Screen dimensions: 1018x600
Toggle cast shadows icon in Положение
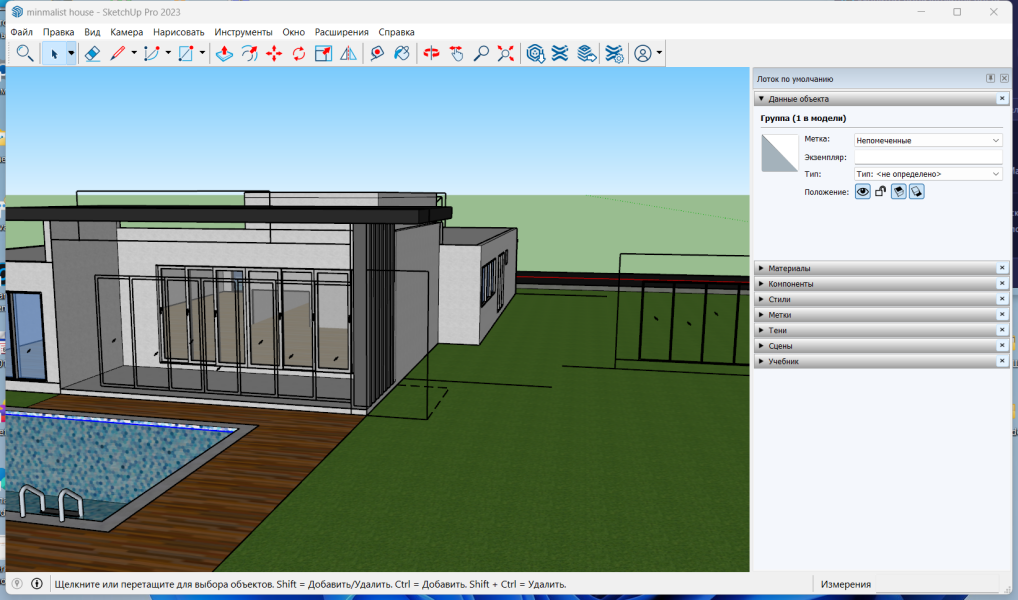pyautogui.click(x=899, y=192)
